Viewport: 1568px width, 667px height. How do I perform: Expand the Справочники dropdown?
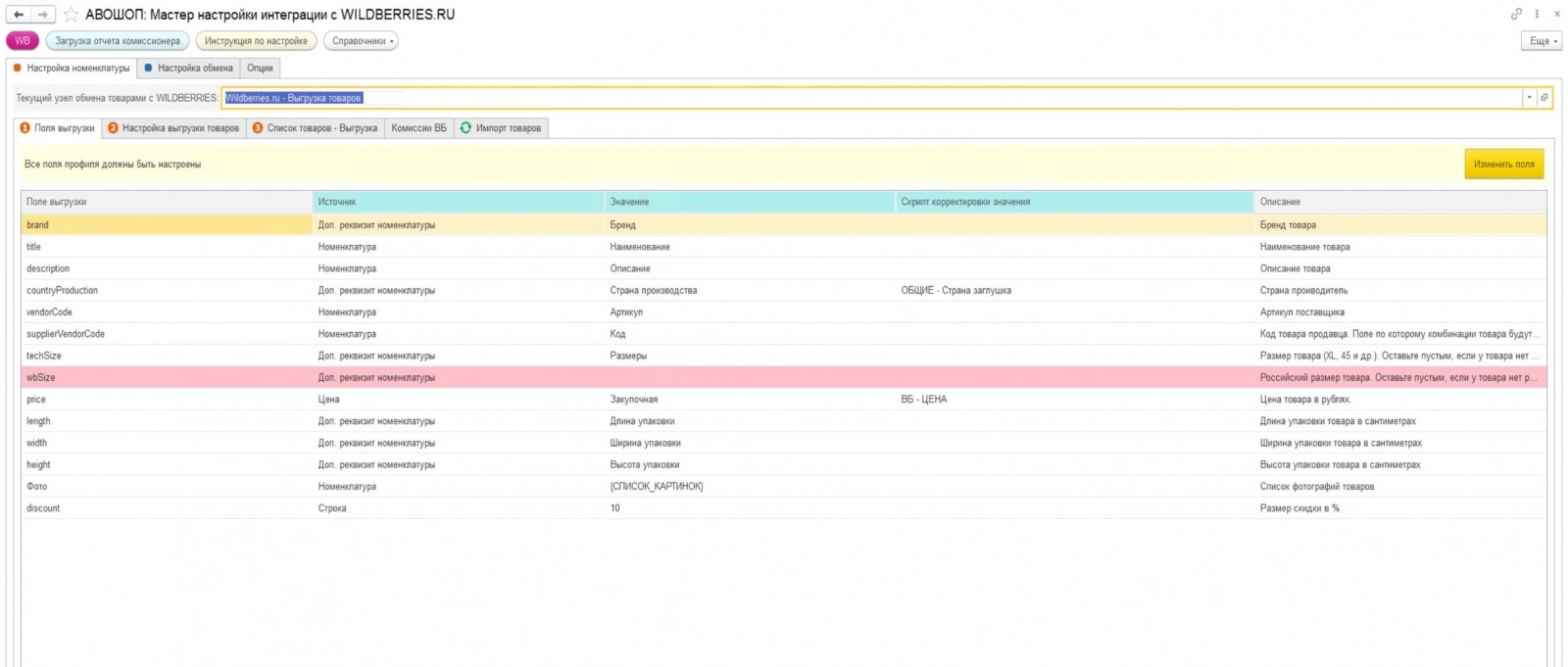tap(361, 41)
